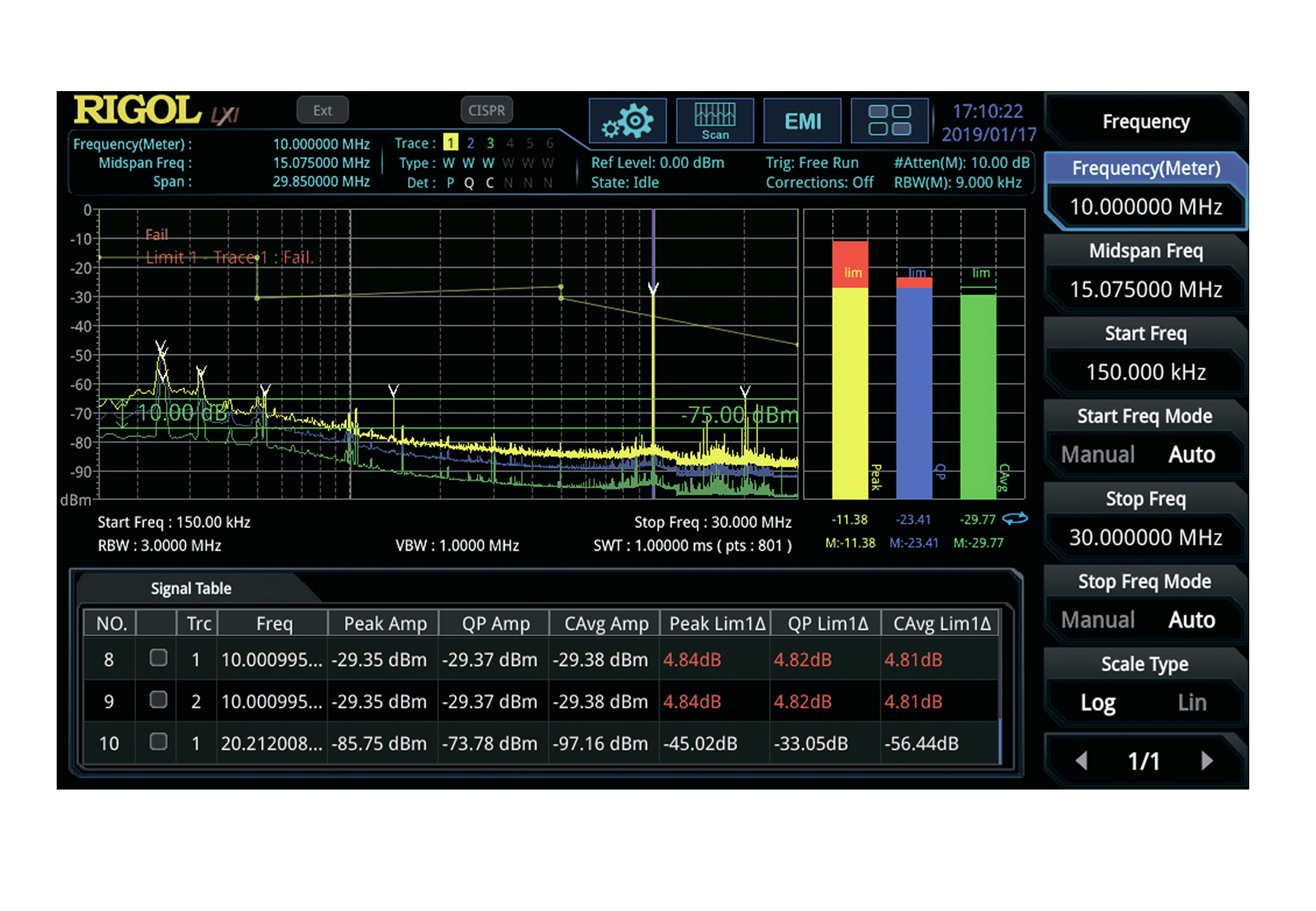Open the gear settings icon

pyautogui.click(x=627, y=120)
